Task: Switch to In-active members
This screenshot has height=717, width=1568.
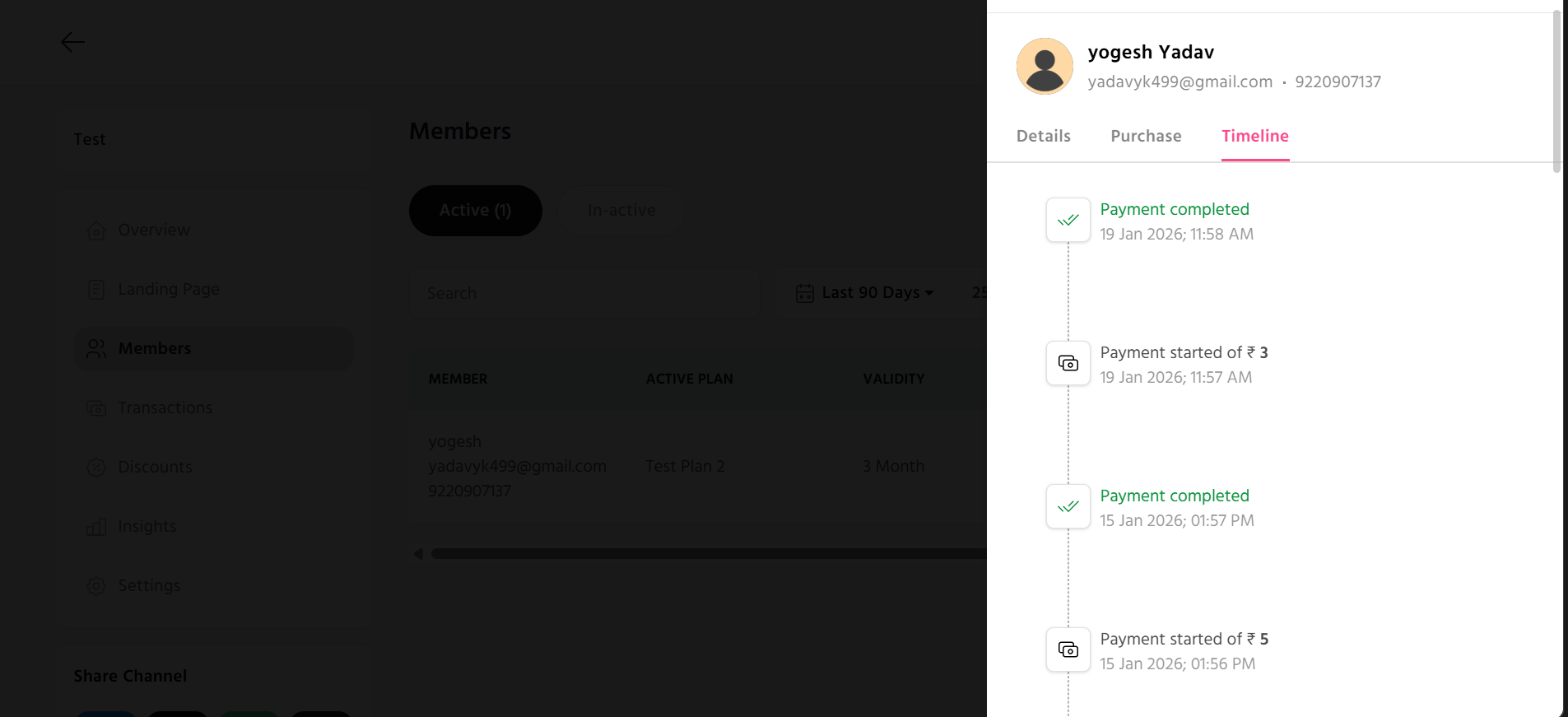Action: click(x=621, y=211)
